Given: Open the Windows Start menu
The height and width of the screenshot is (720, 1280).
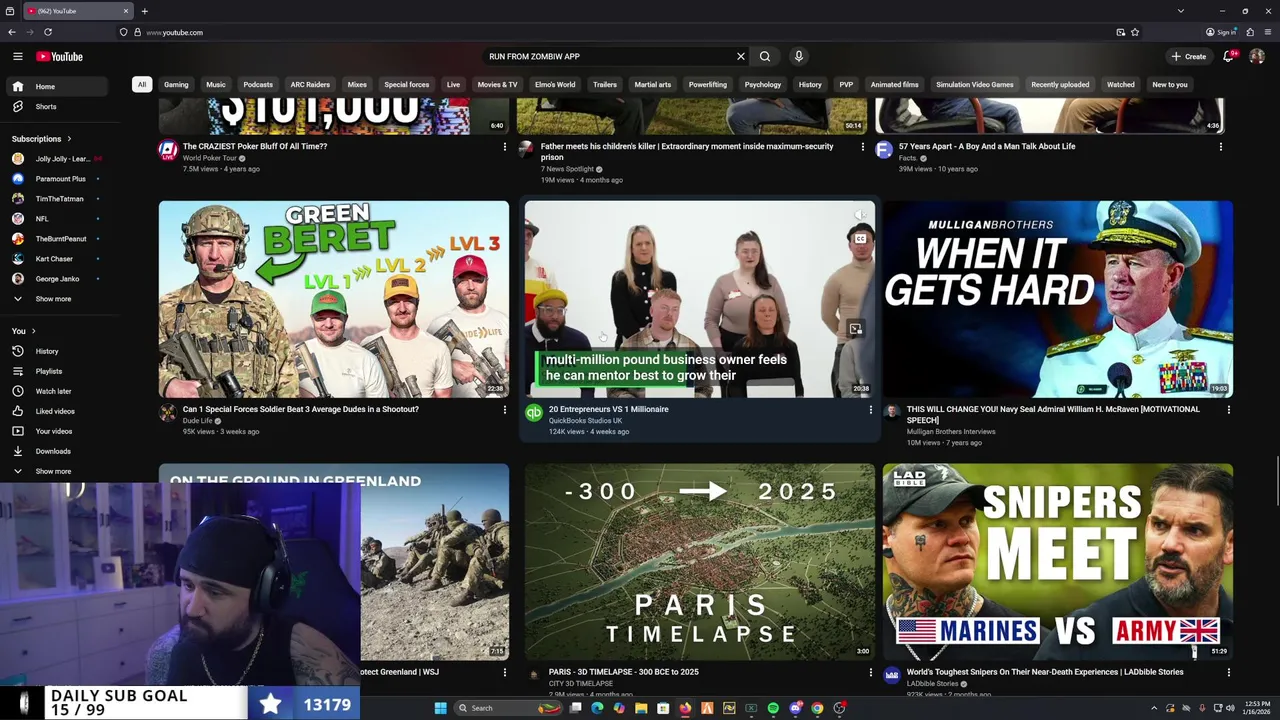Looking at the screenshot, I should 440,708.
